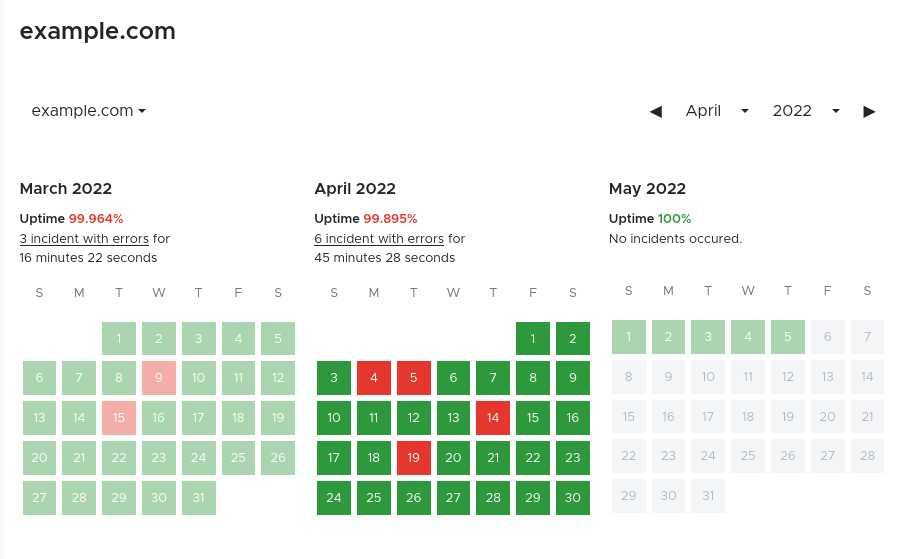The image size is (903, 559).
Task: Go to next month with right arrow
Action: (869, 111)
